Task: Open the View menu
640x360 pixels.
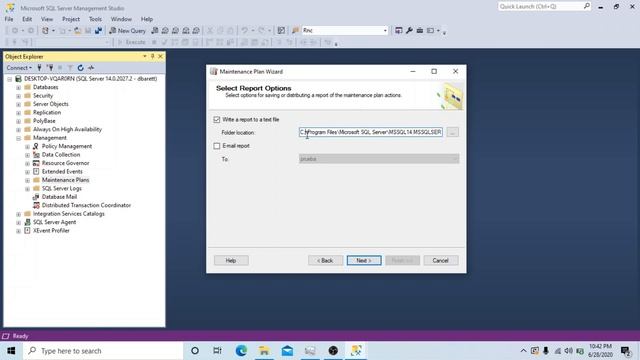Action: click(47, 19)
